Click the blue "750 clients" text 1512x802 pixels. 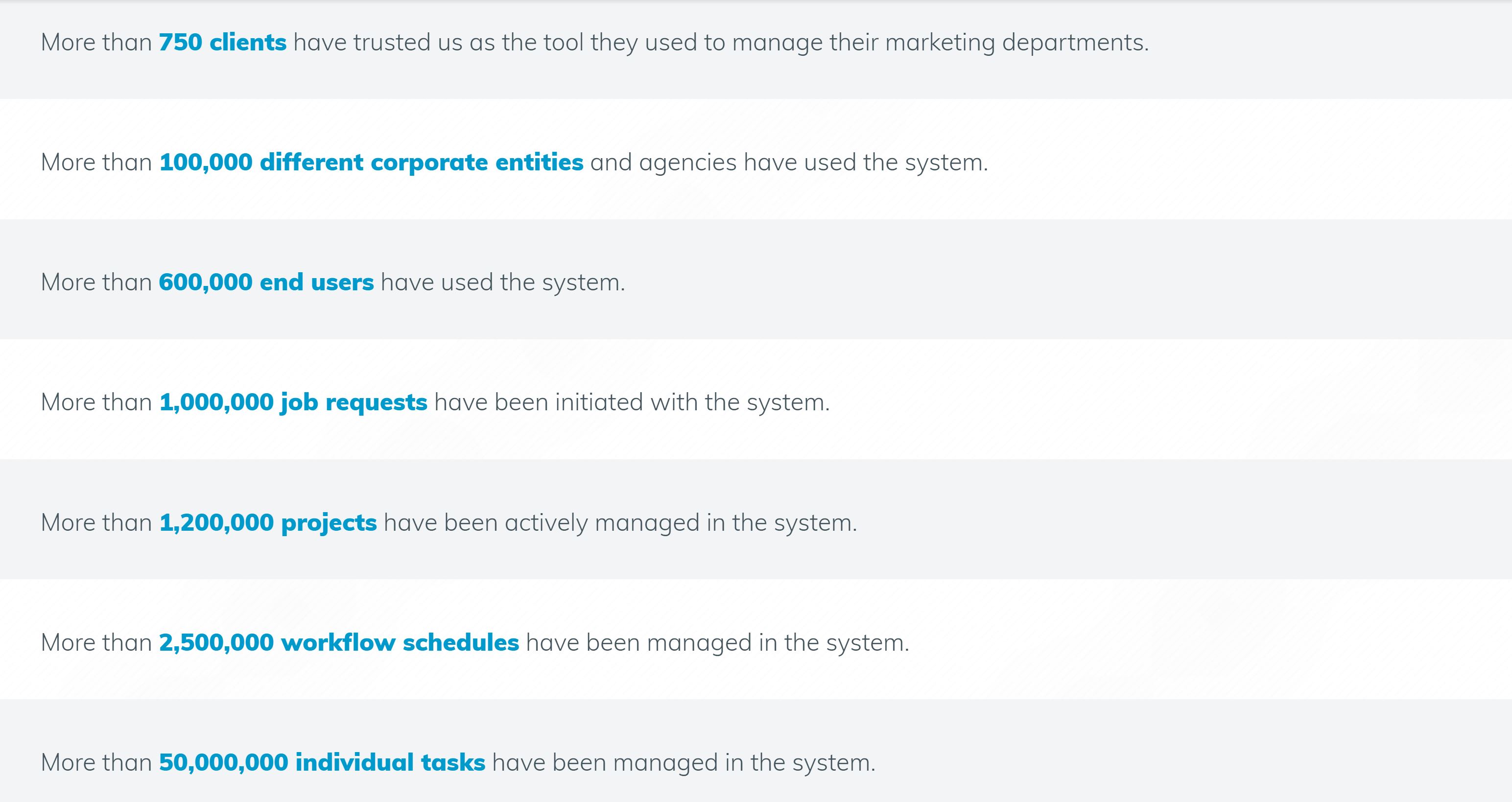[x=222, y=42]
